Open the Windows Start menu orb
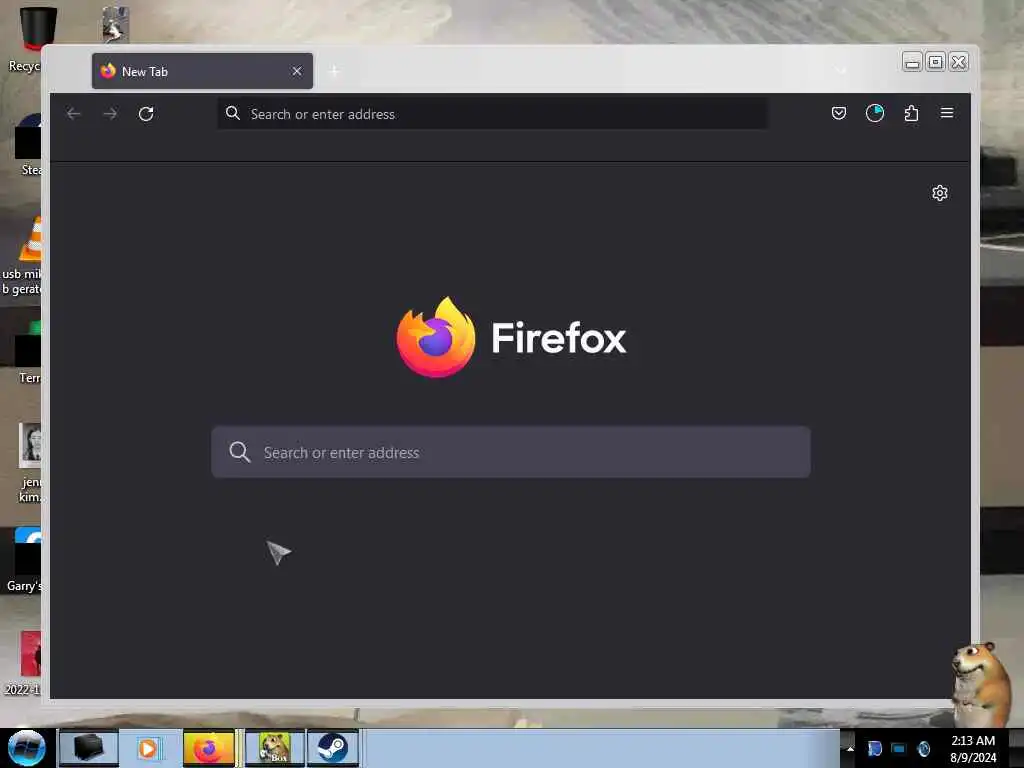 point(27,748)
